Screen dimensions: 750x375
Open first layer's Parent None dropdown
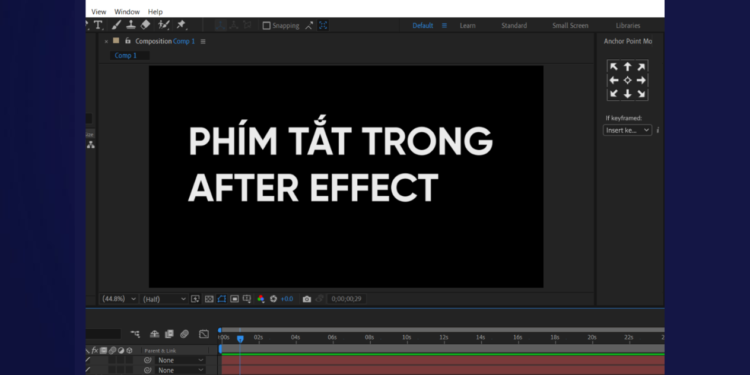[x=180, y=360]
